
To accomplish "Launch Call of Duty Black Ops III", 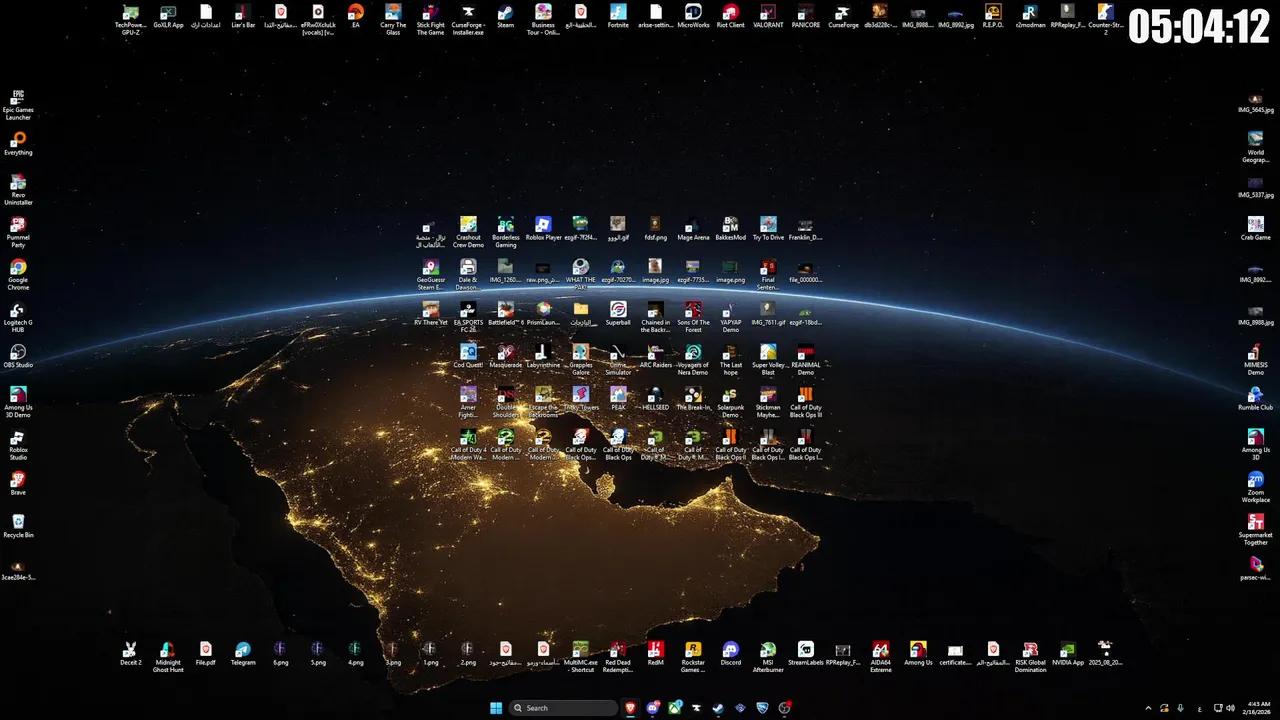I will pos(805,402).
